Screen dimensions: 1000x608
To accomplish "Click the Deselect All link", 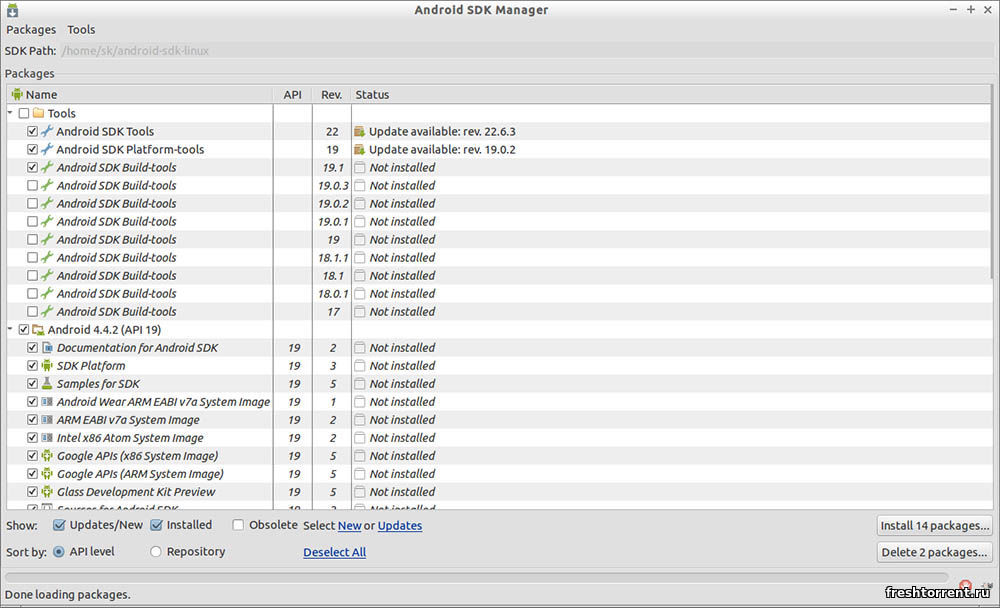I will (334, 552).
